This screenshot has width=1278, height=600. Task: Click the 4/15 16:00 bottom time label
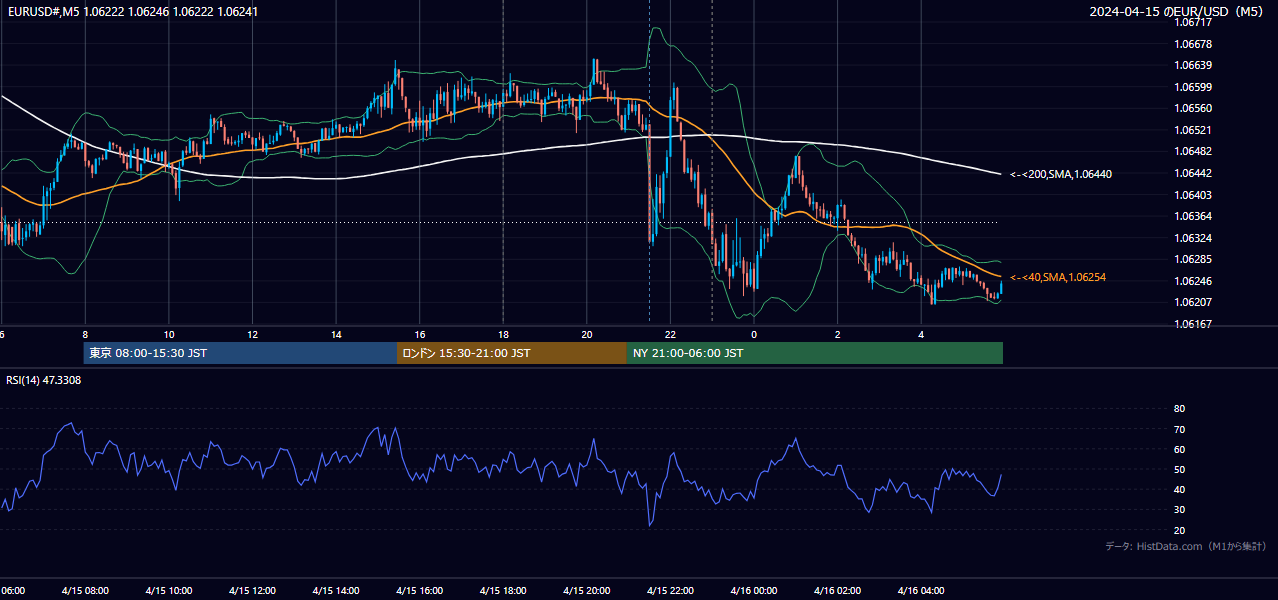pyautogui.click(x=419, y=590)
